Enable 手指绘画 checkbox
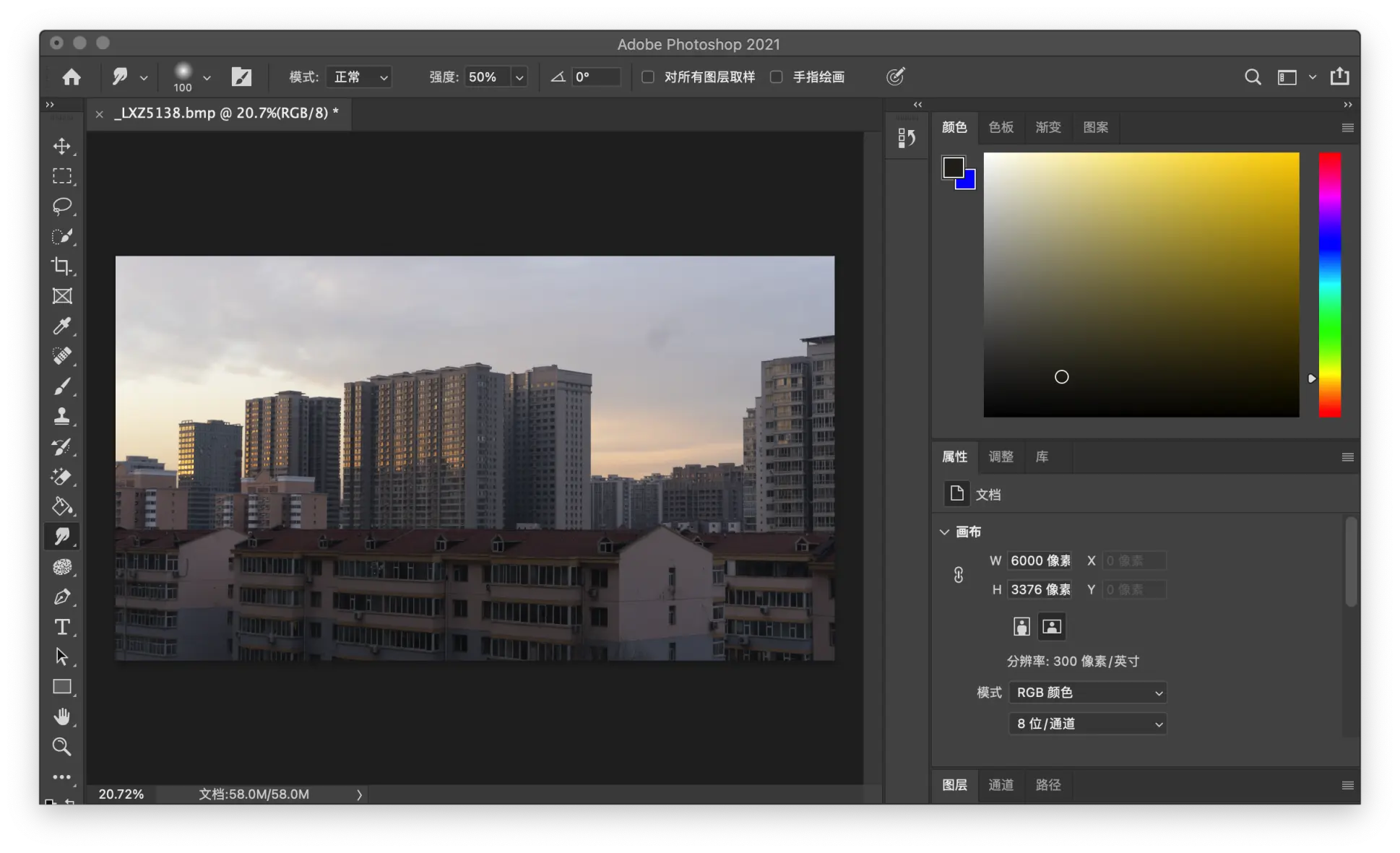The image size is (1400, 853). (x=777, y=77)
